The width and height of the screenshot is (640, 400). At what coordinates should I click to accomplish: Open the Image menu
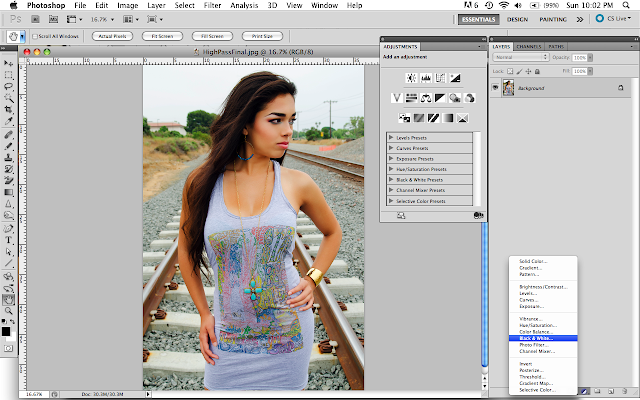[x=127, y=5]
